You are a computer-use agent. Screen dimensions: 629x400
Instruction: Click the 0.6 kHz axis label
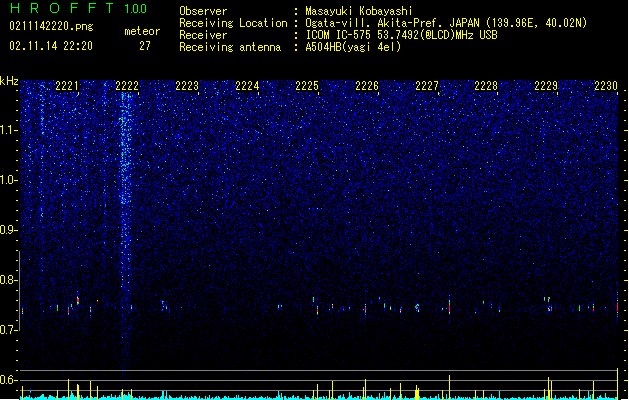[x=8, y=380]
